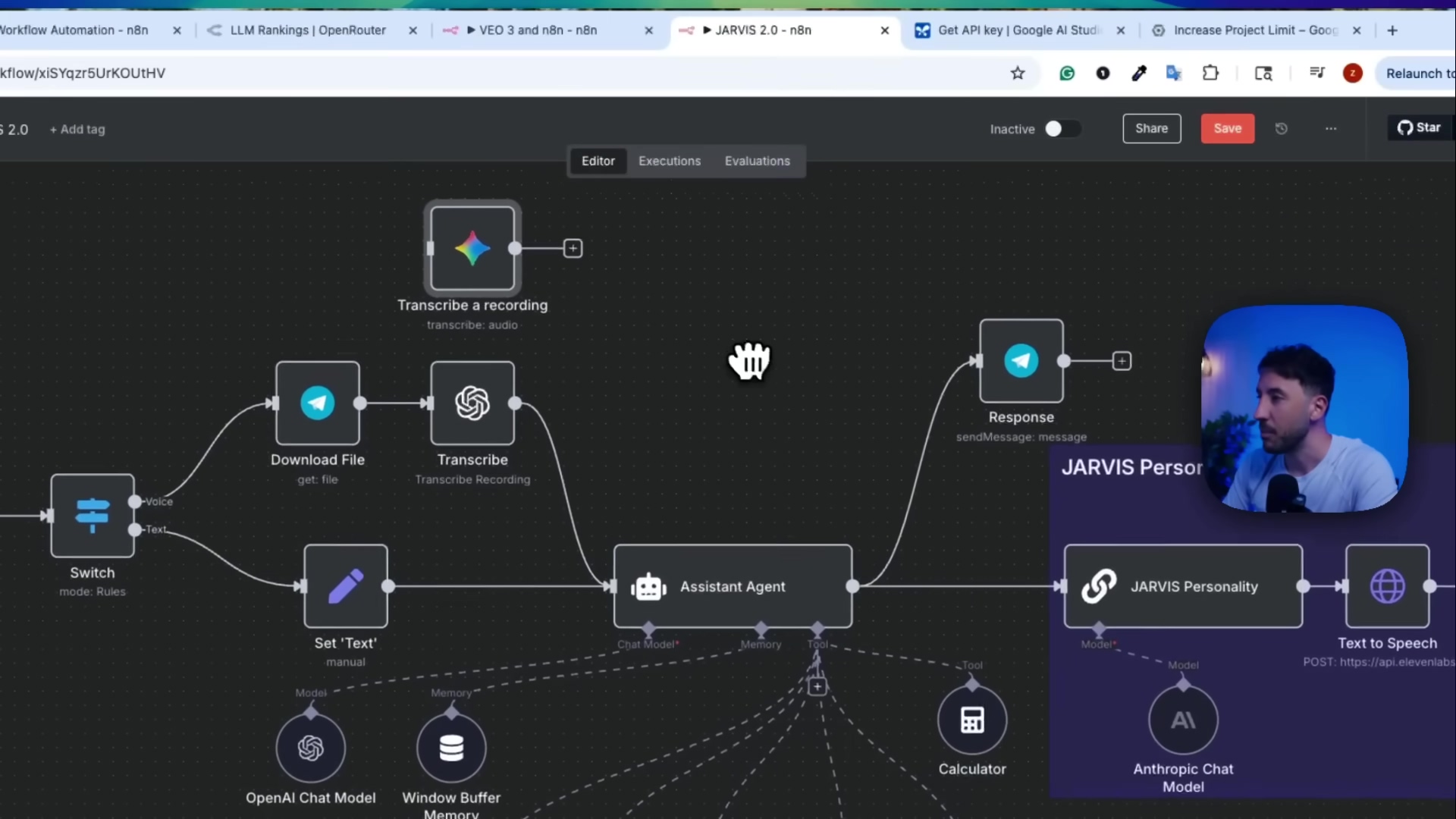Open the color picker eyedropper extension
Screen dimensions: 1456x819
point(1138,73)
